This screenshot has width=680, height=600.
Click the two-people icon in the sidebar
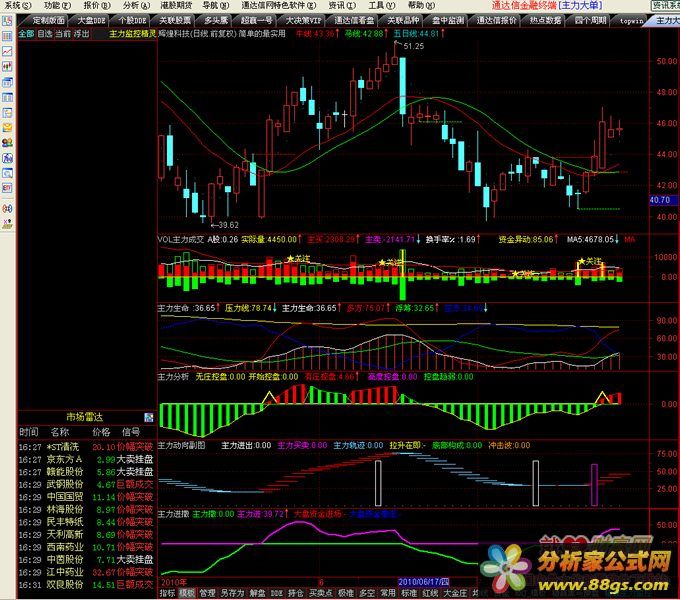7,143
